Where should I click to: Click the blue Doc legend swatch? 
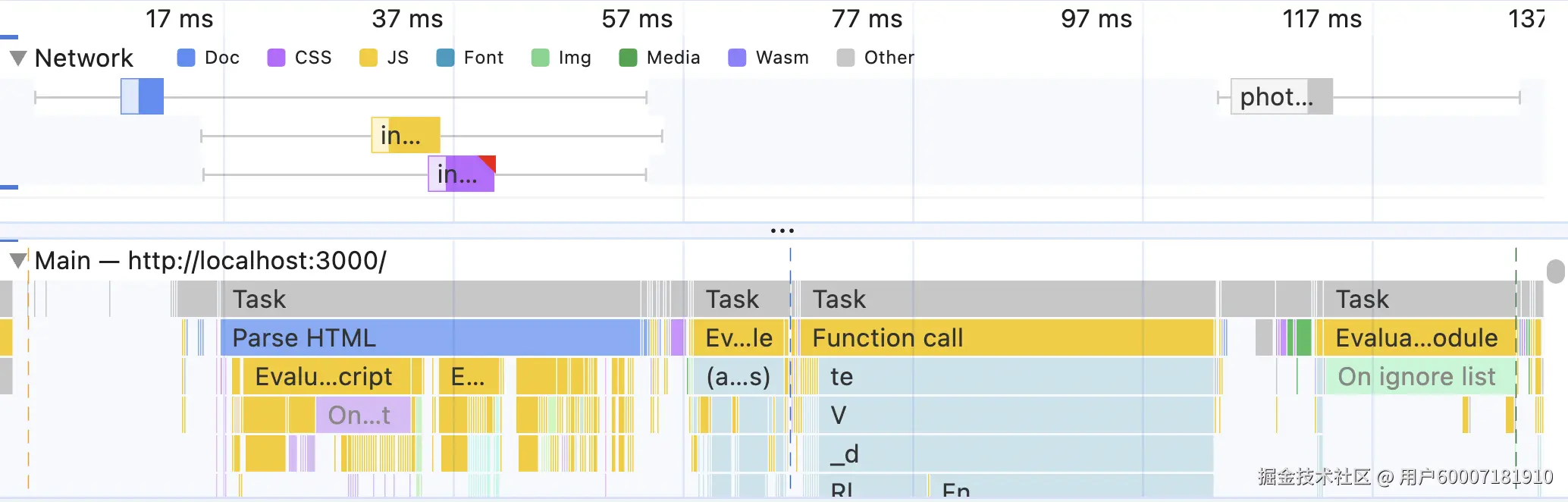click(x=186, y=58)
